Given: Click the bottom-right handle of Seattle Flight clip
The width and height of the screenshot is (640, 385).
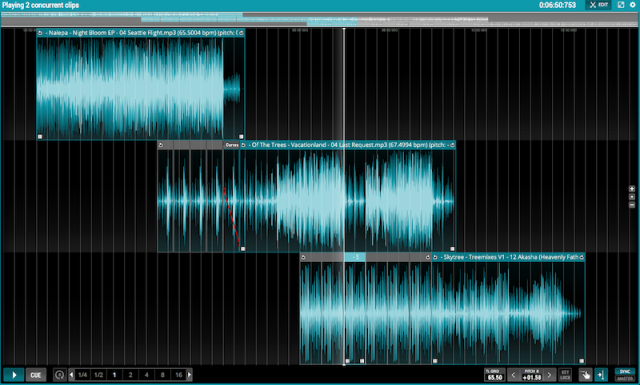Looking at the screenshot, I should coord(241,137).
